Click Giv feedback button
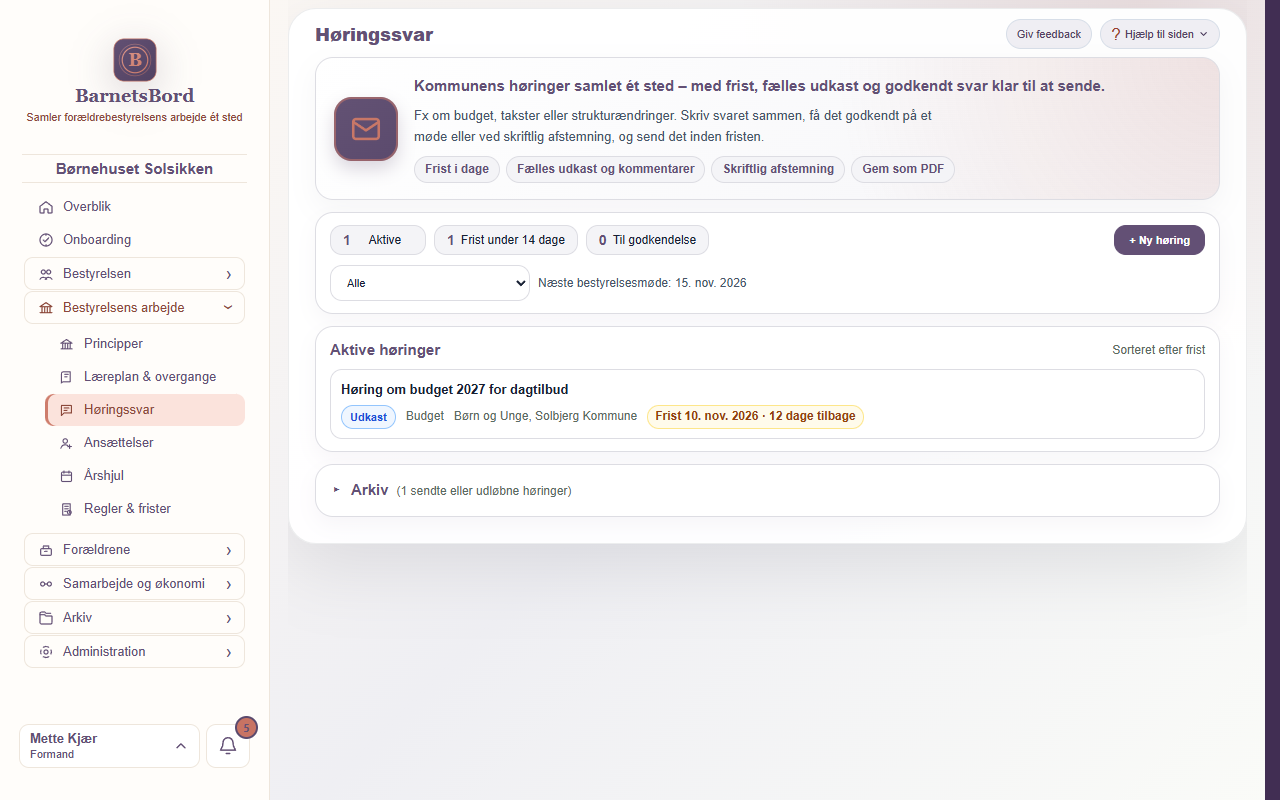 (1049, 34)
